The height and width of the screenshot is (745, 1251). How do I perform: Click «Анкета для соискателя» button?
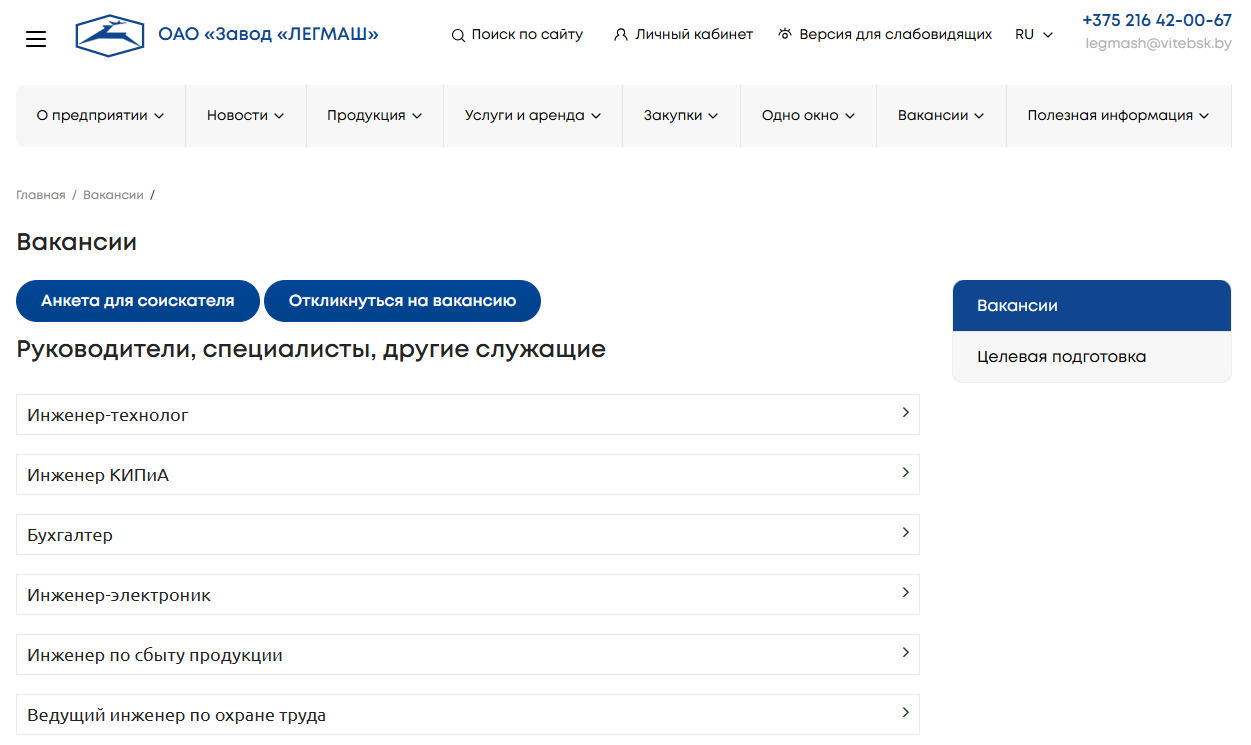(138, 301)
